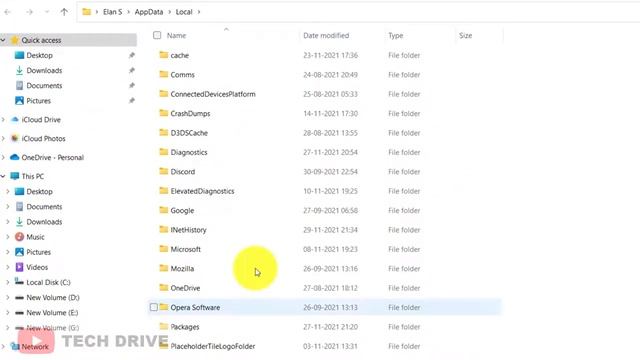Click date 27-11-2021 20:54 of Diagnostics
The image size is (640, 360).
pos(330,152)
